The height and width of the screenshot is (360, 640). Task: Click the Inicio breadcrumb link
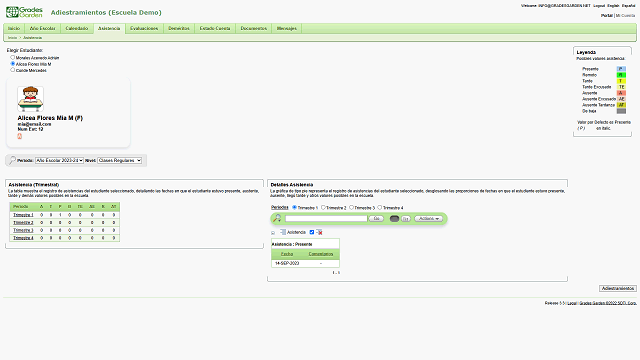click(13, 38)
